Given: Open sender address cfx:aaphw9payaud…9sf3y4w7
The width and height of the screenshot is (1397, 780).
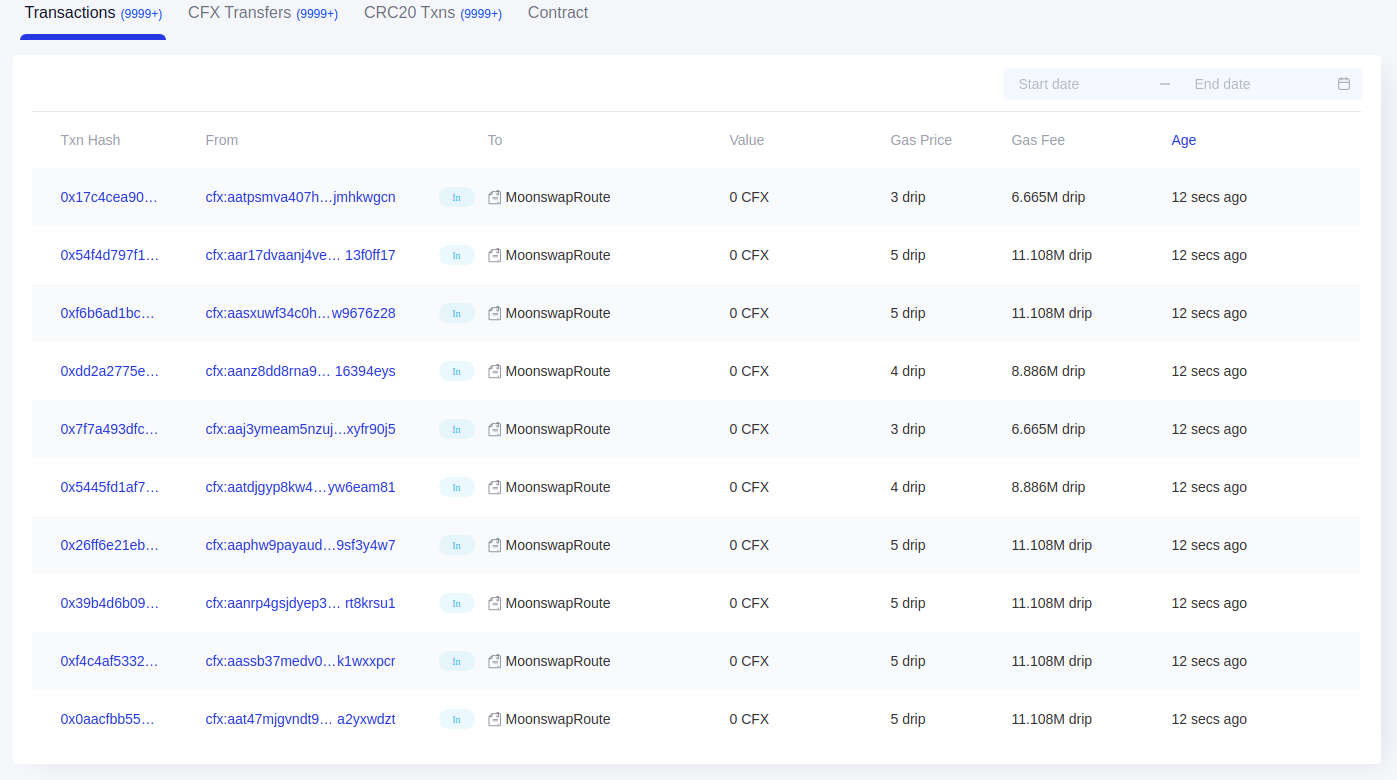Looking at the screenshot, I should click(300, 545).
